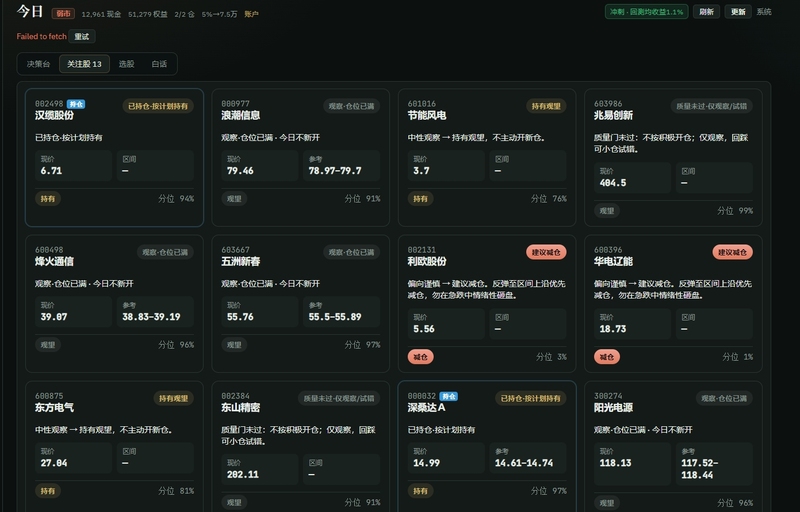800x512 pixels.
Task: Open the 浪潮信息 stock card title
Action: click(241, 115)
